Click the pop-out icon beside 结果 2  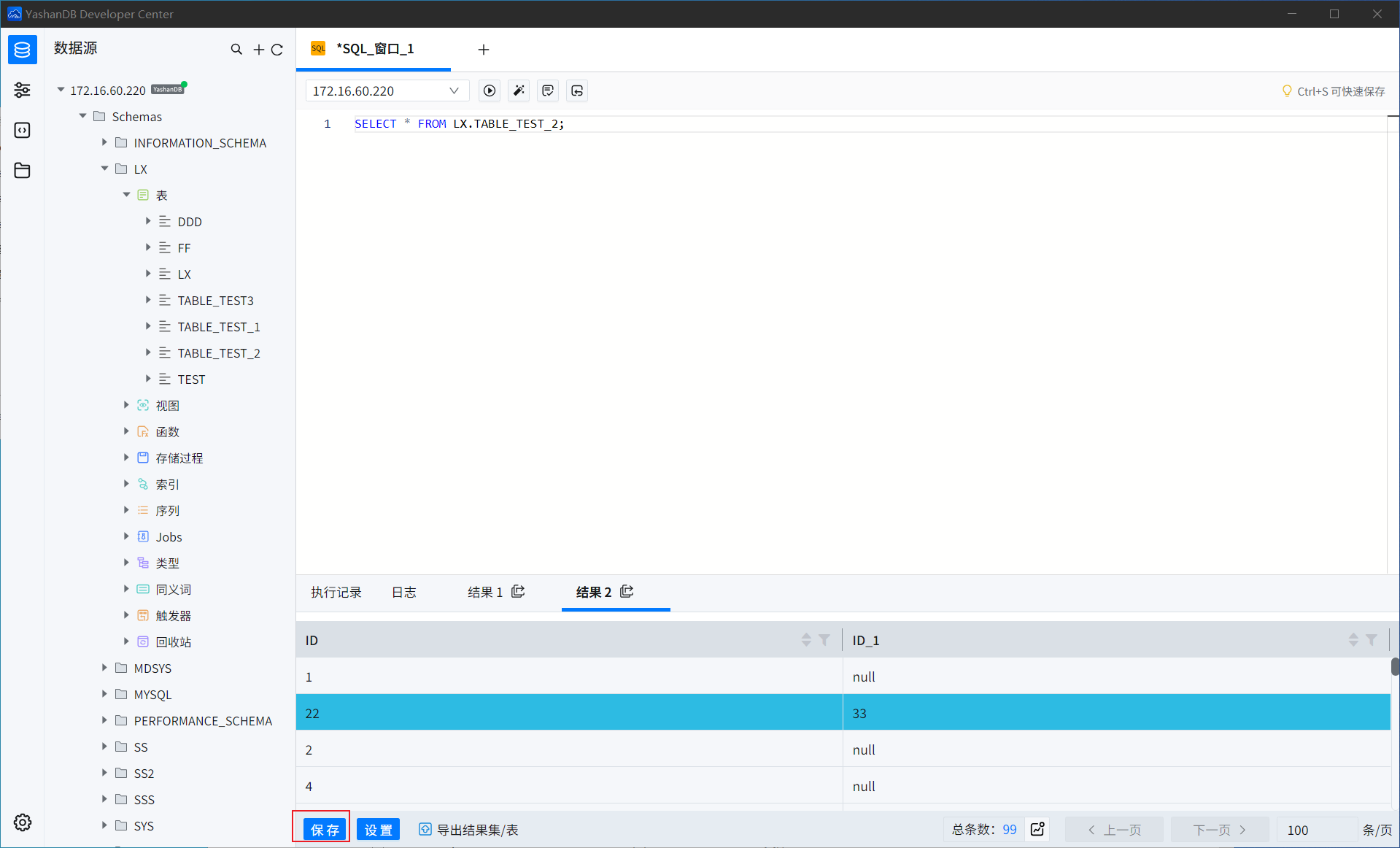pos(627,592)
